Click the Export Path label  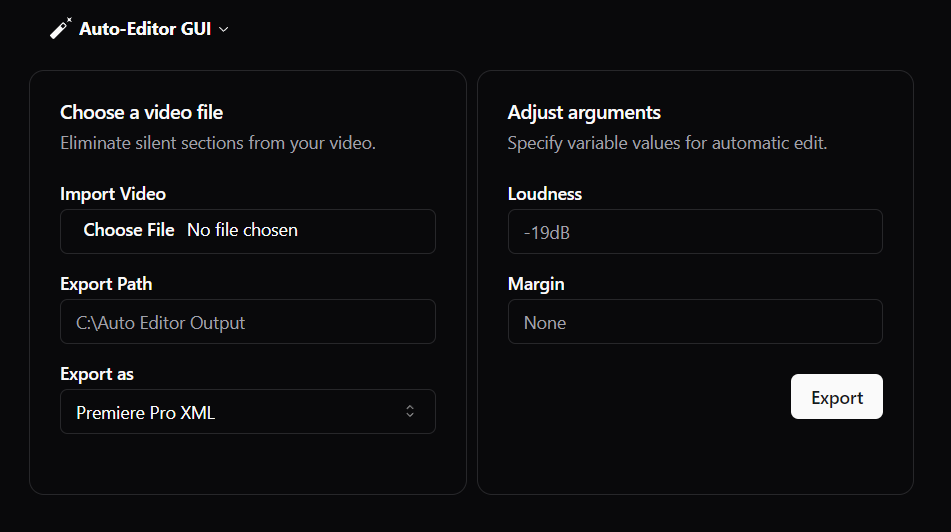click(x=106, y=284)
